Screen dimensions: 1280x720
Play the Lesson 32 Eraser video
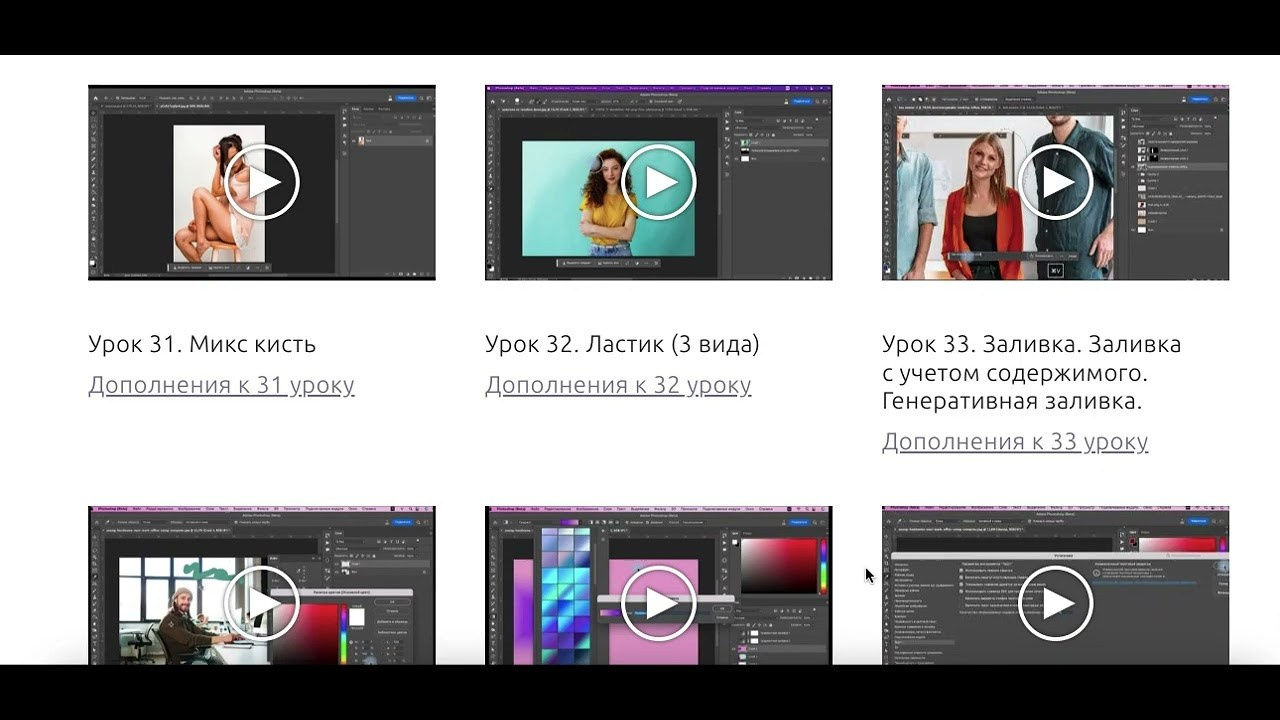tap(658, 182)
